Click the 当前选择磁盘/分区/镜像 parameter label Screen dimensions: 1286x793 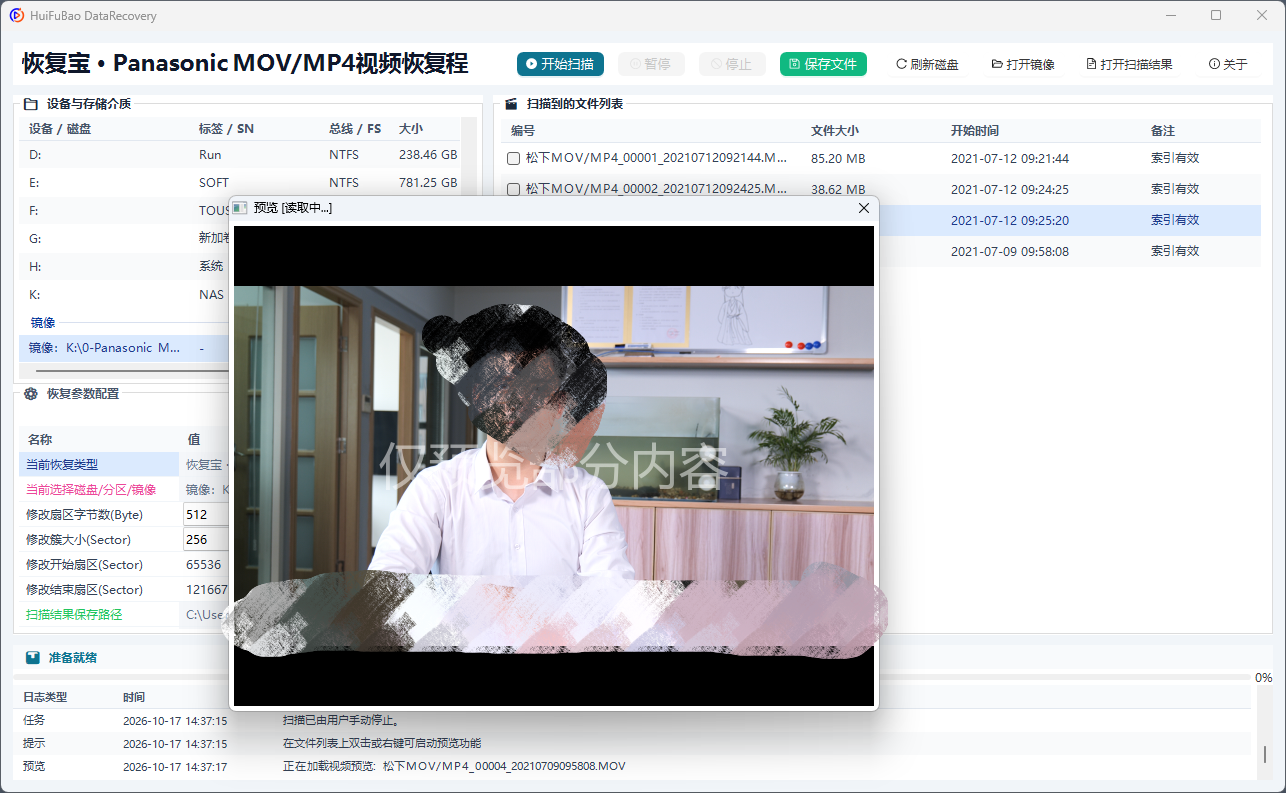click(91, 489)
